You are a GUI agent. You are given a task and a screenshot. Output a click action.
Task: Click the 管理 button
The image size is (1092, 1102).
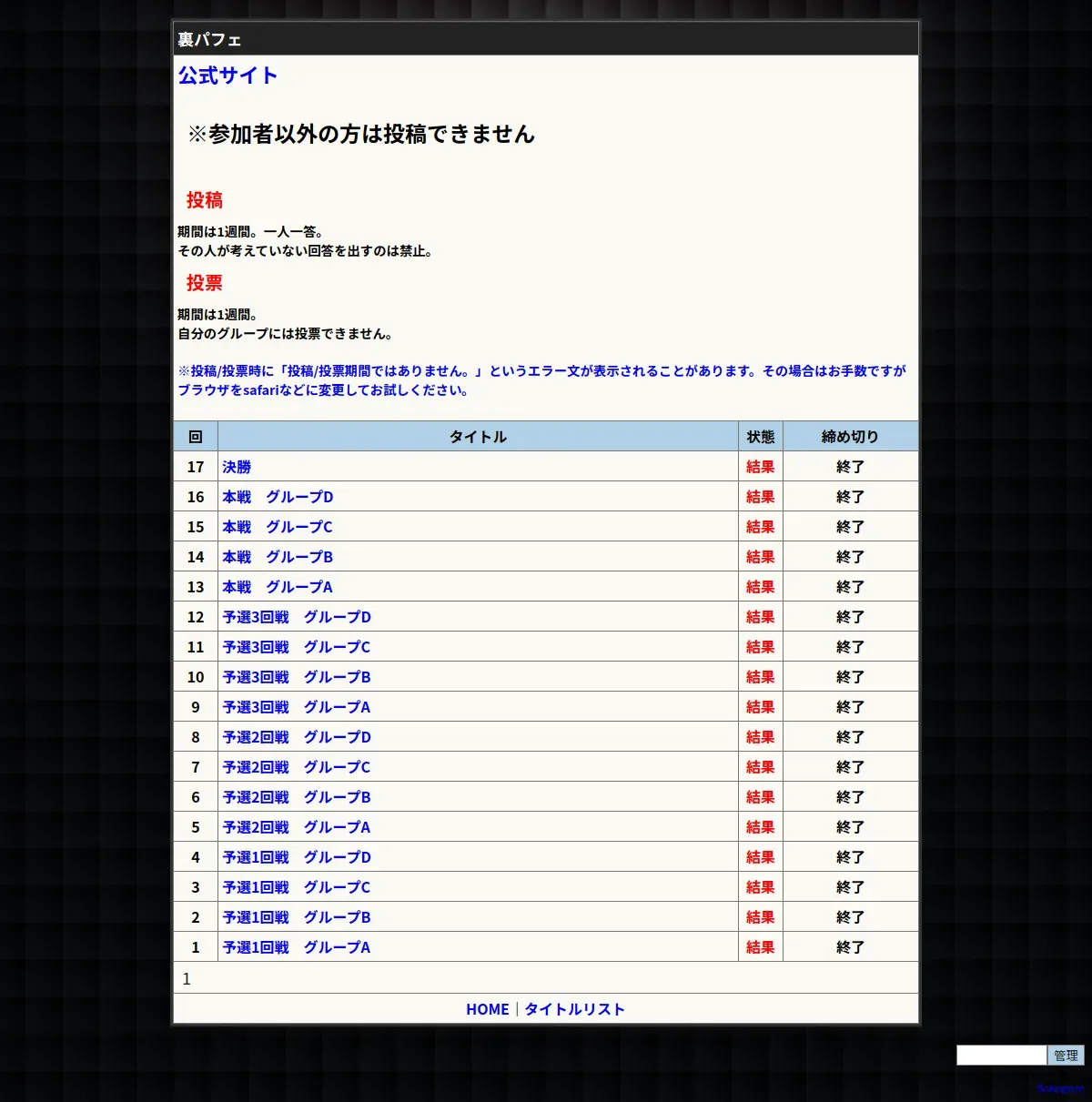(x=1066, y=1055)
